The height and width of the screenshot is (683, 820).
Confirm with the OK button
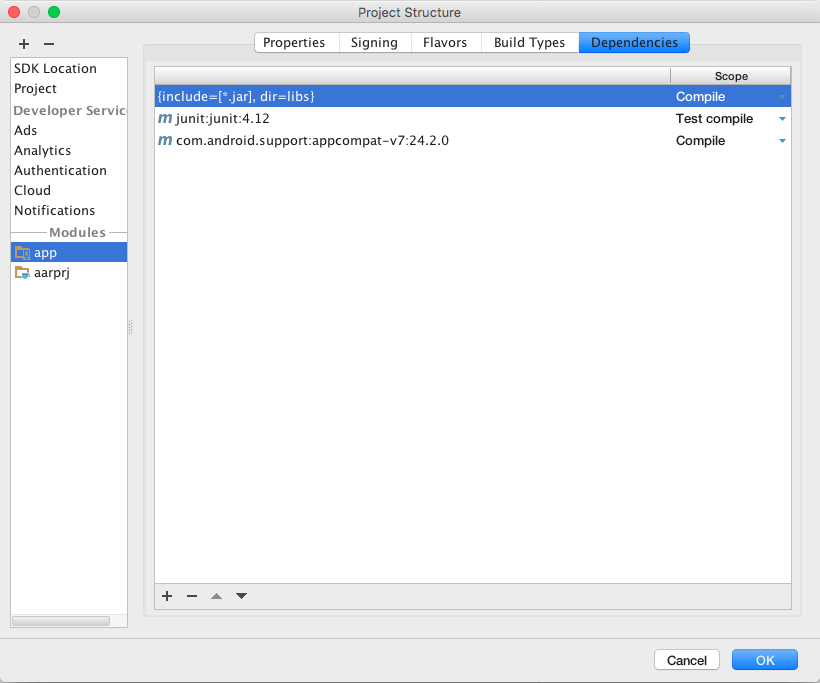click(x=765, y=660)
